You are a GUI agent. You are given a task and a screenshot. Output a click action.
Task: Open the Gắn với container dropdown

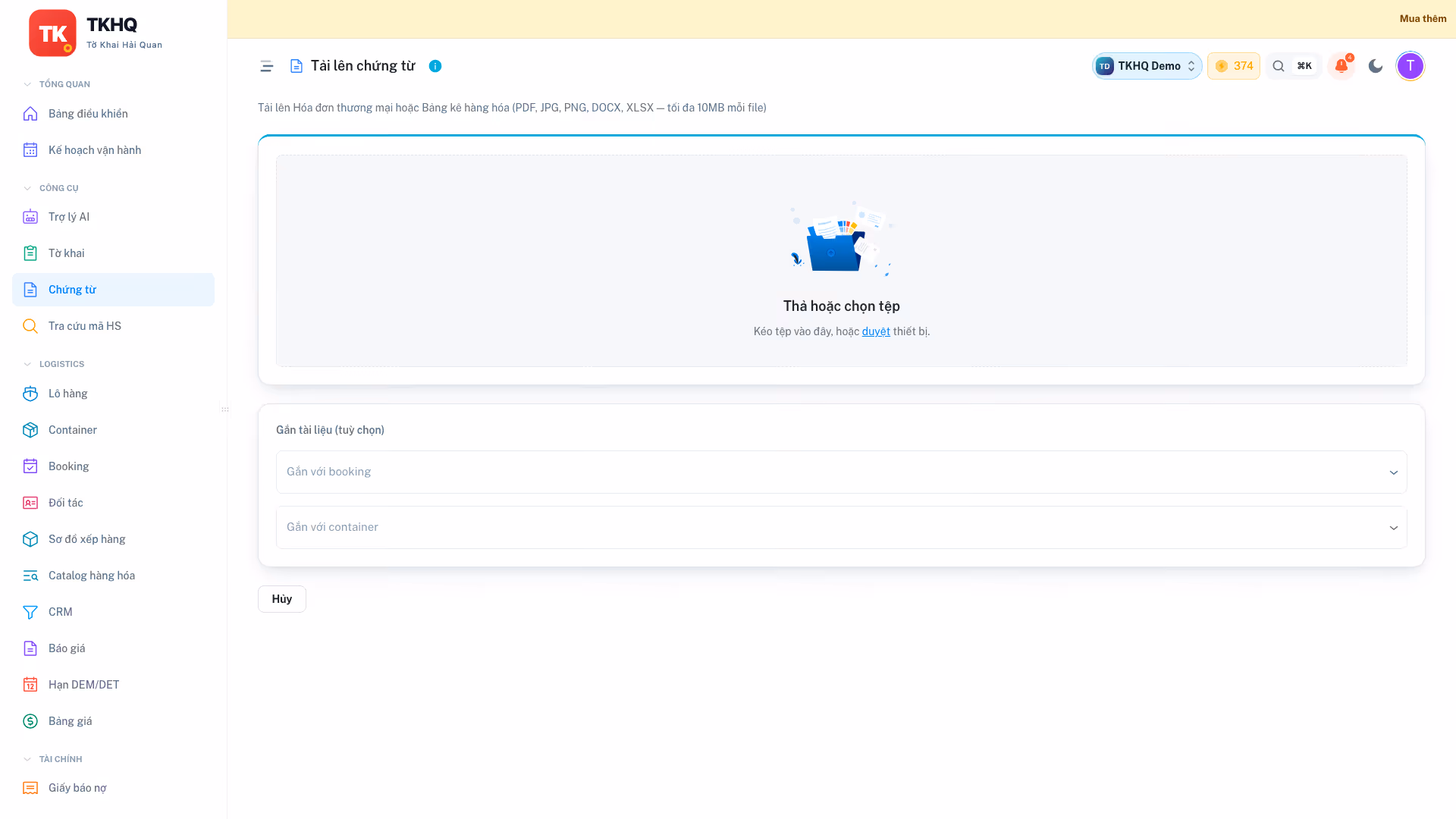(842, 528)
